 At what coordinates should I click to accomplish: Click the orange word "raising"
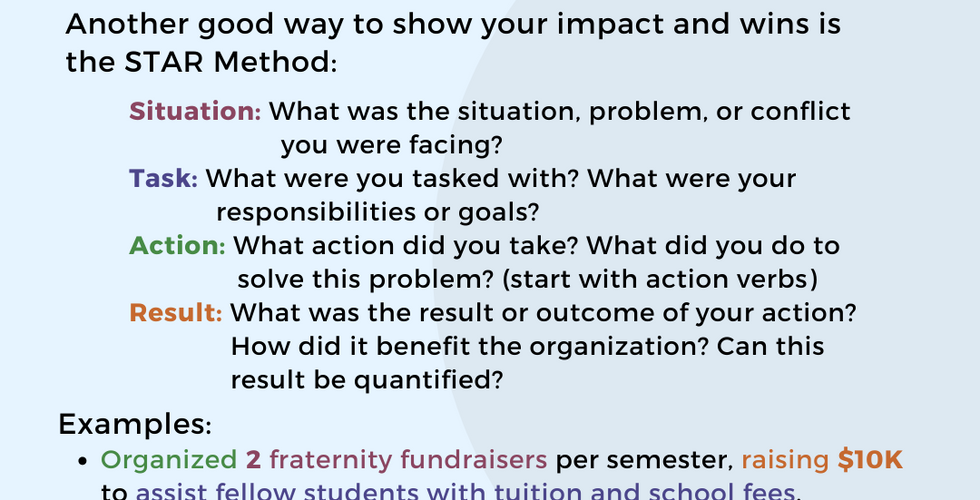point(783,460)
